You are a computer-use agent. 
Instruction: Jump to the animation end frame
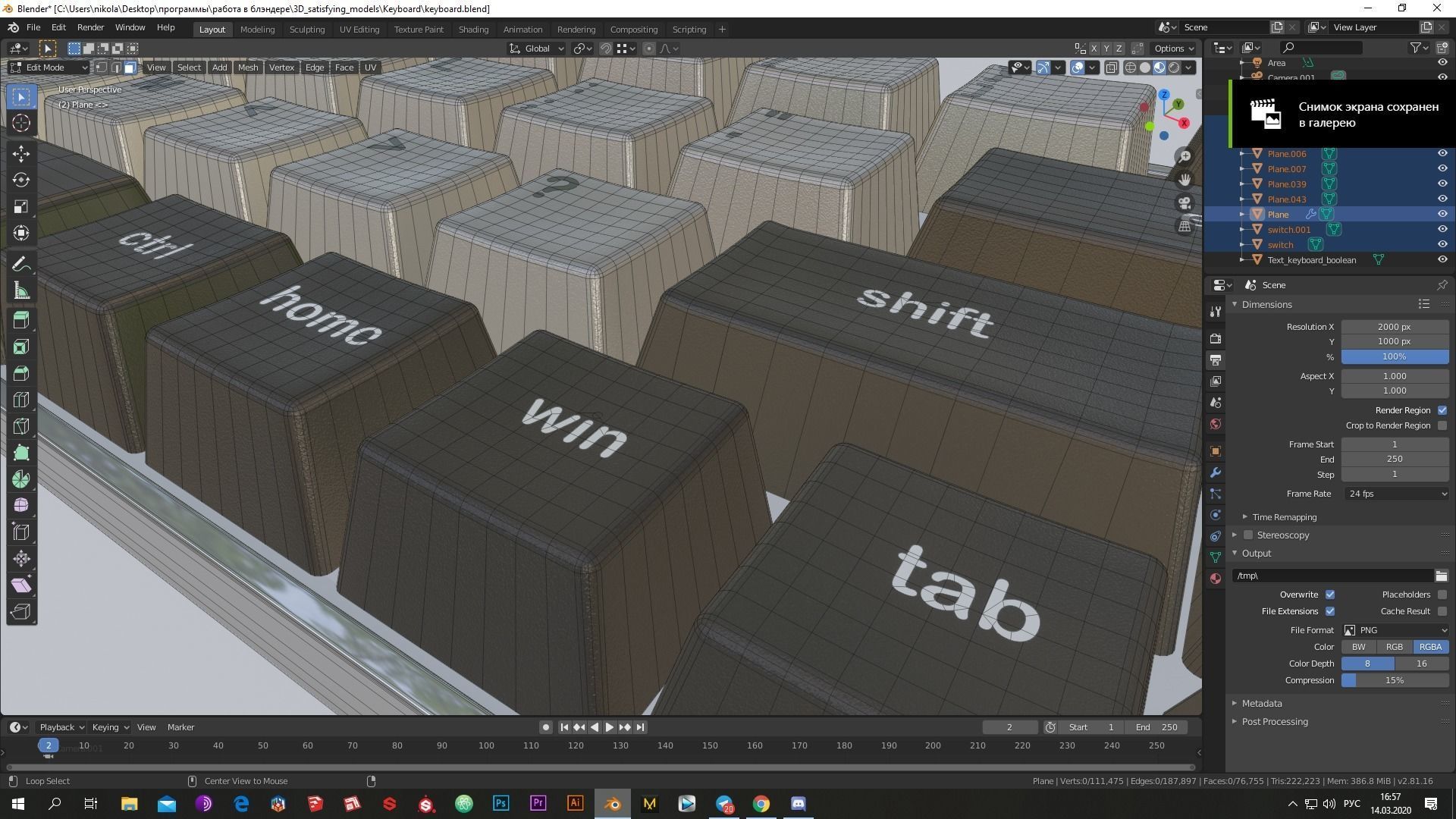click(x=640, y=727)
